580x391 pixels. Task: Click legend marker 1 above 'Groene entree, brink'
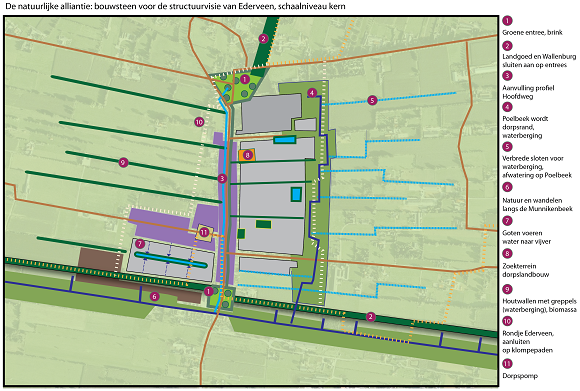coord(507,21)
